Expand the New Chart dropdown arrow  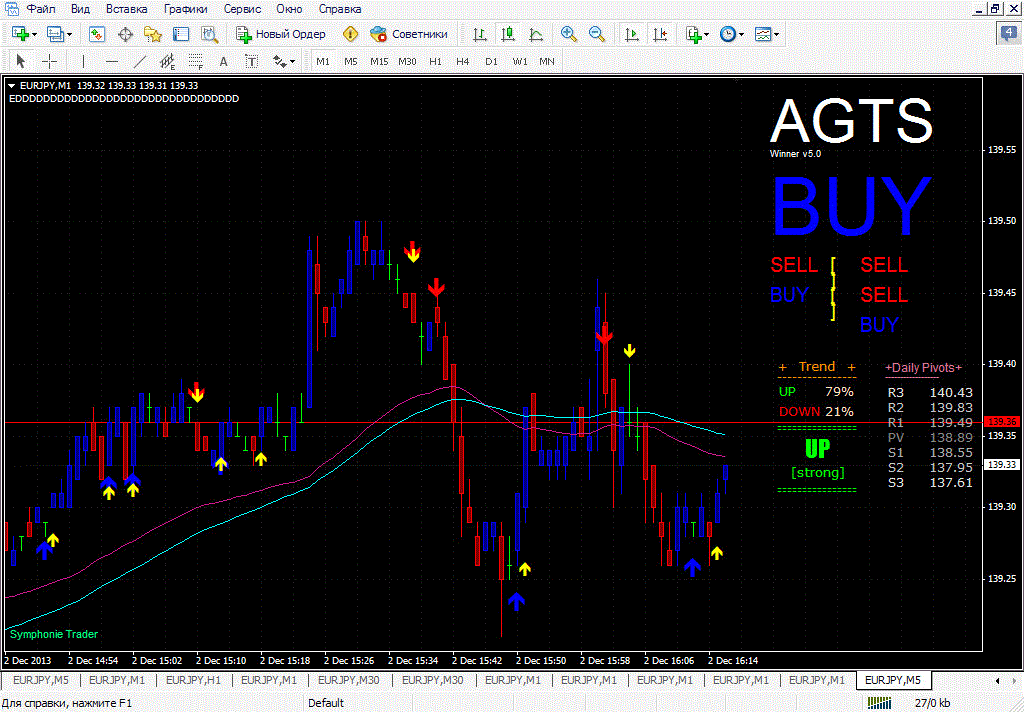[34, 35]
